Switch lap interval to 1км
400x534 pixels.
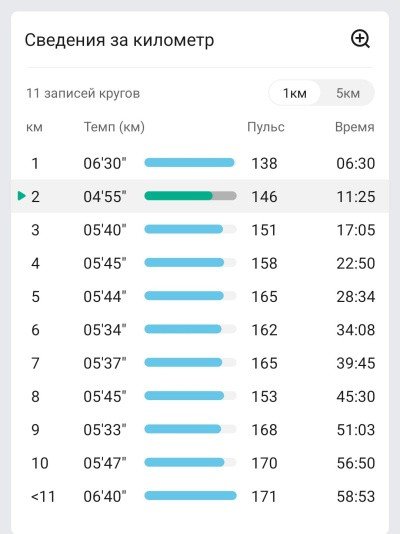295,93
